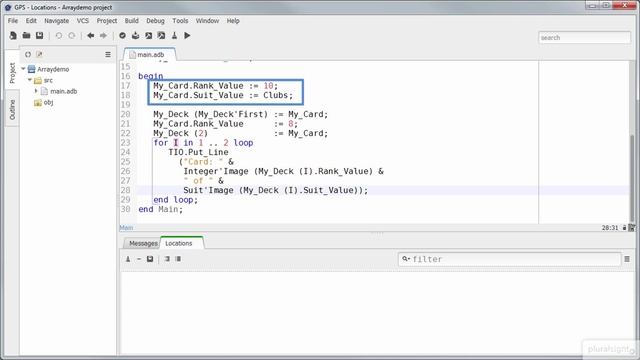
Task: Expand the main.adb file node
Action: click(x=36, y=91)
